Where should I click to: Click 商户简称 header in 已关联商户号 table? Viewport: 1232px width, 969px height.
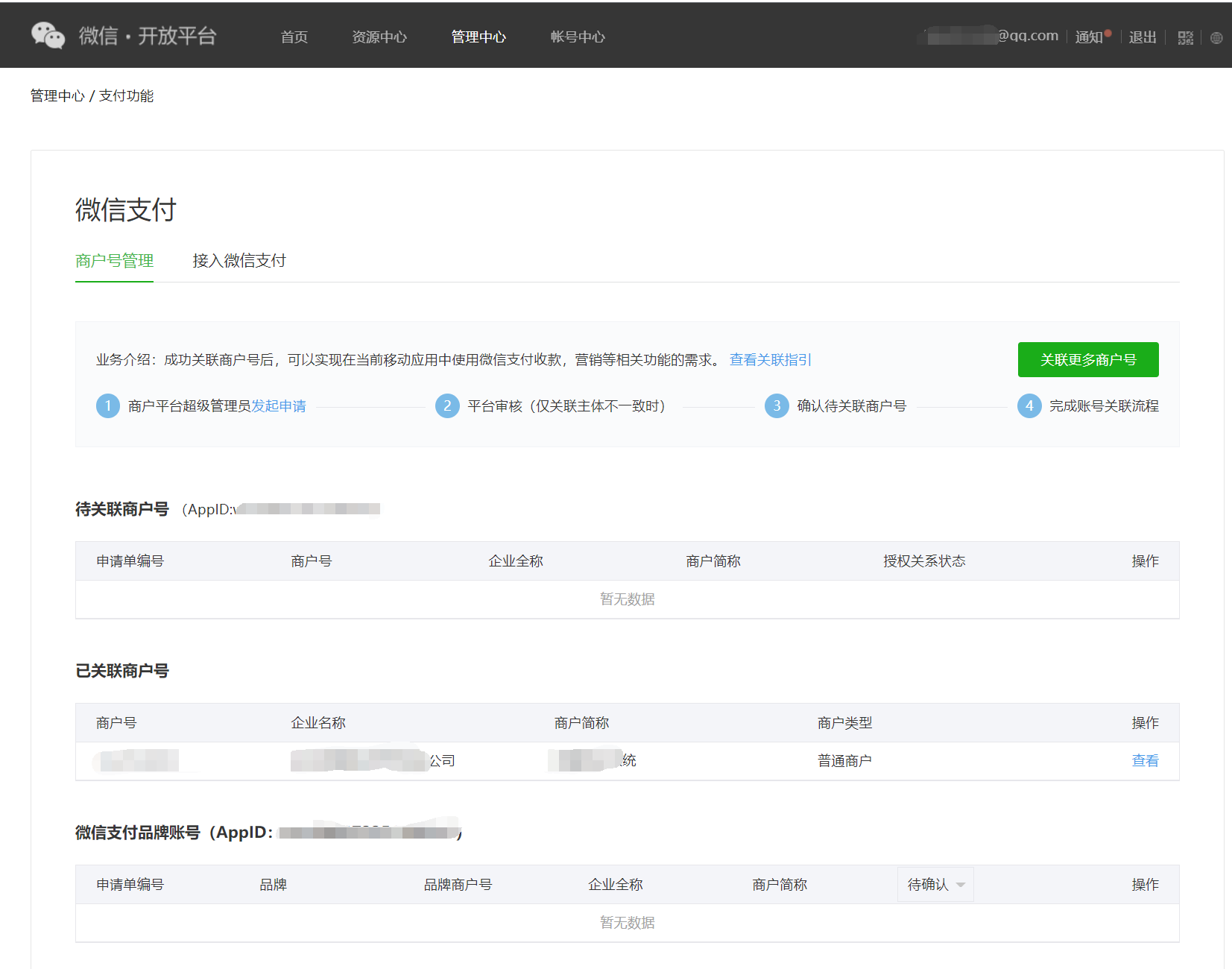click(581, 722)
